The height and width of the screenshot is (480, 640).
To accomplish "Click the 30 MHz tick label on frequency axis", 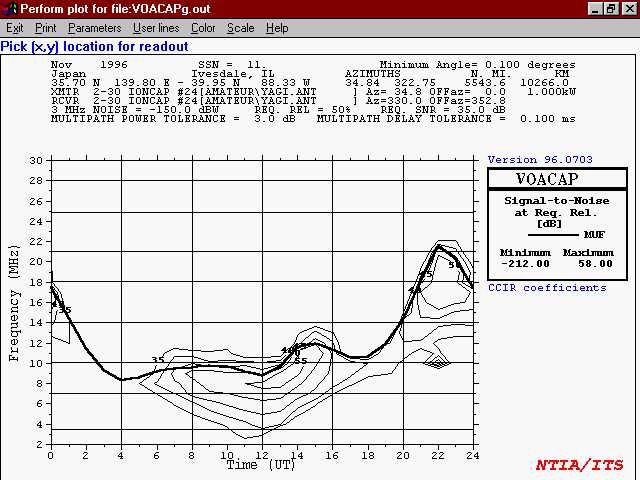I will 36,160.
